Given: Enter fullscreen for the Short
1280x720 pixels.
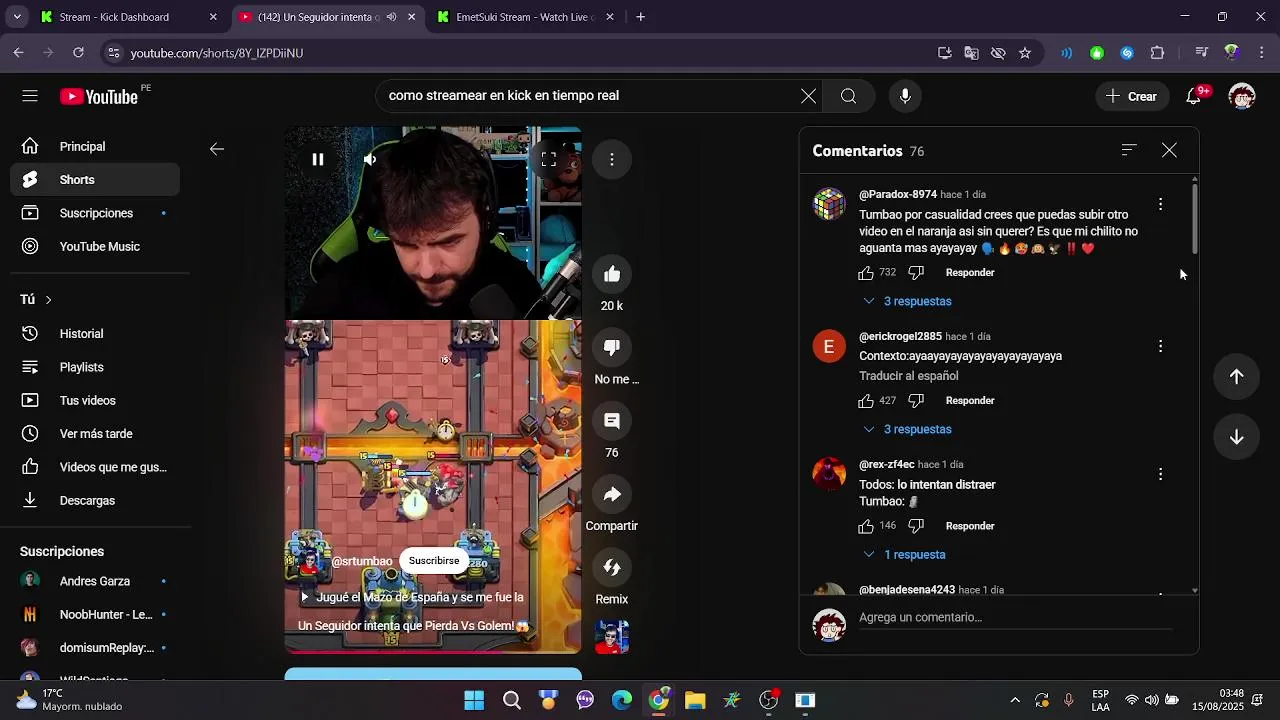Looking at the screenshot, I should tap(549, 159).
